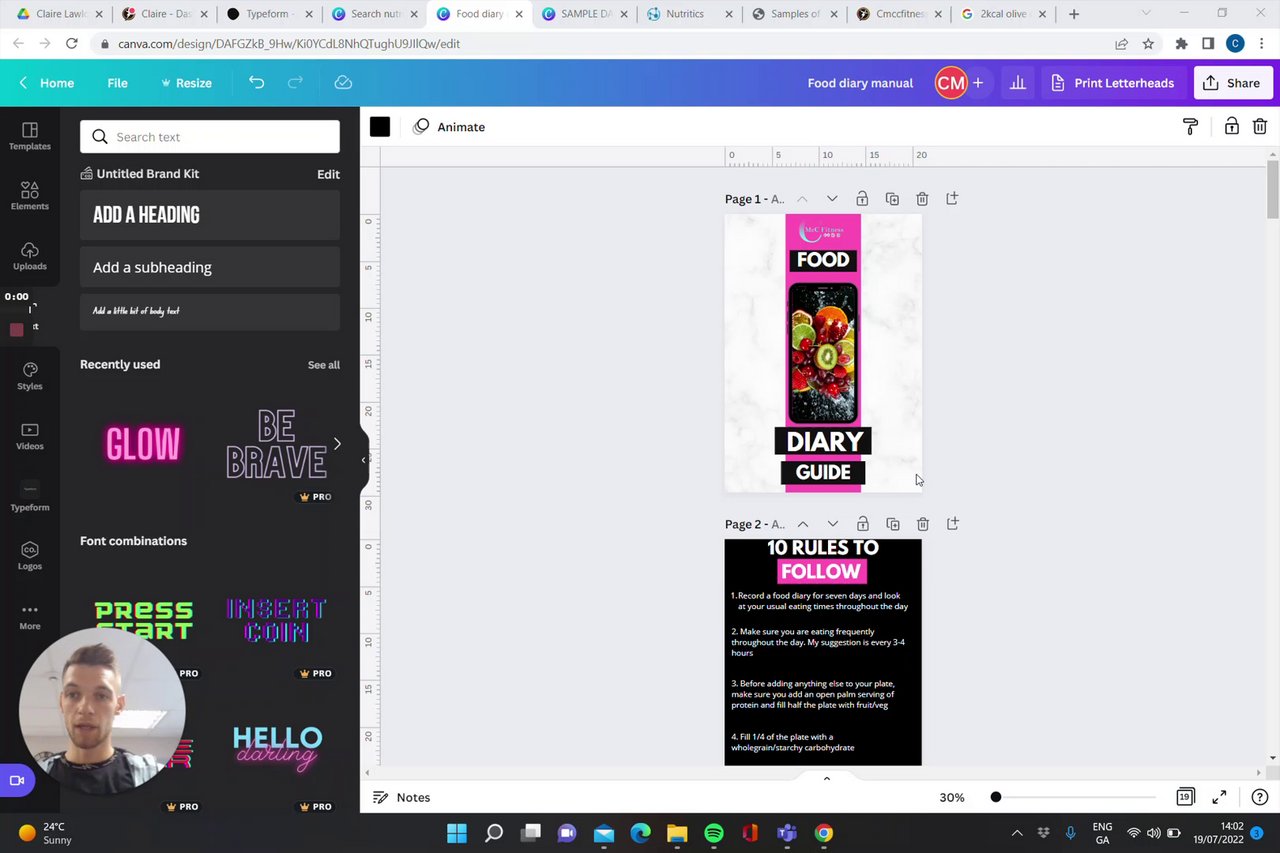Move Page 2 up with chevron
This screenshot has height=853, width=1280.
coord(802,524)
